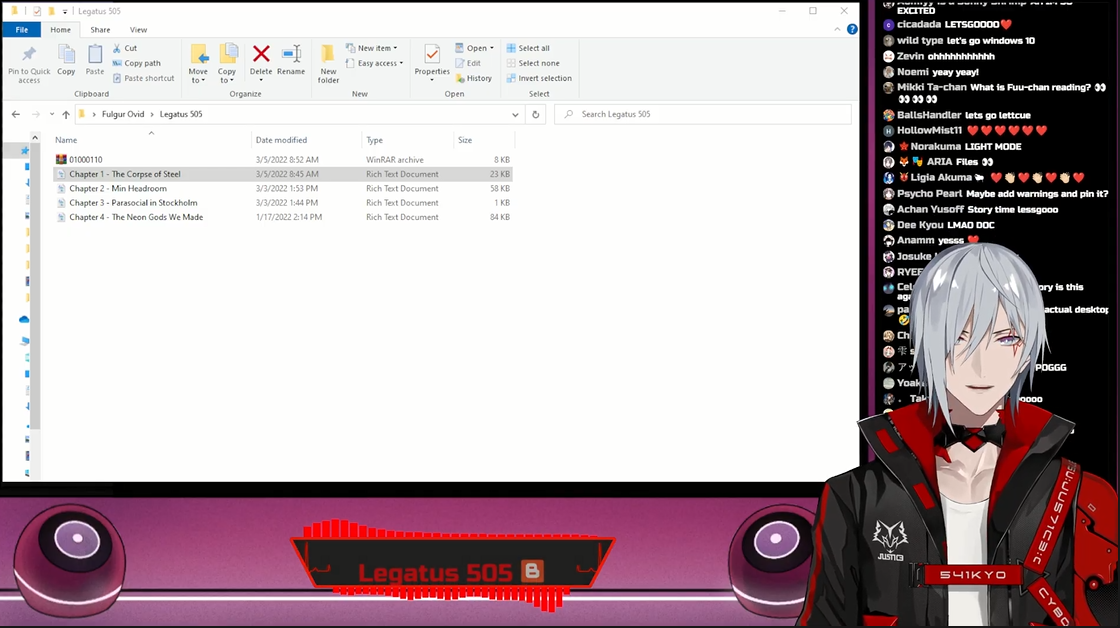Viewport: 1120px width, 628px height.
Task: Click the Rename icon in Organize group
Action: (x=291, y=57)
